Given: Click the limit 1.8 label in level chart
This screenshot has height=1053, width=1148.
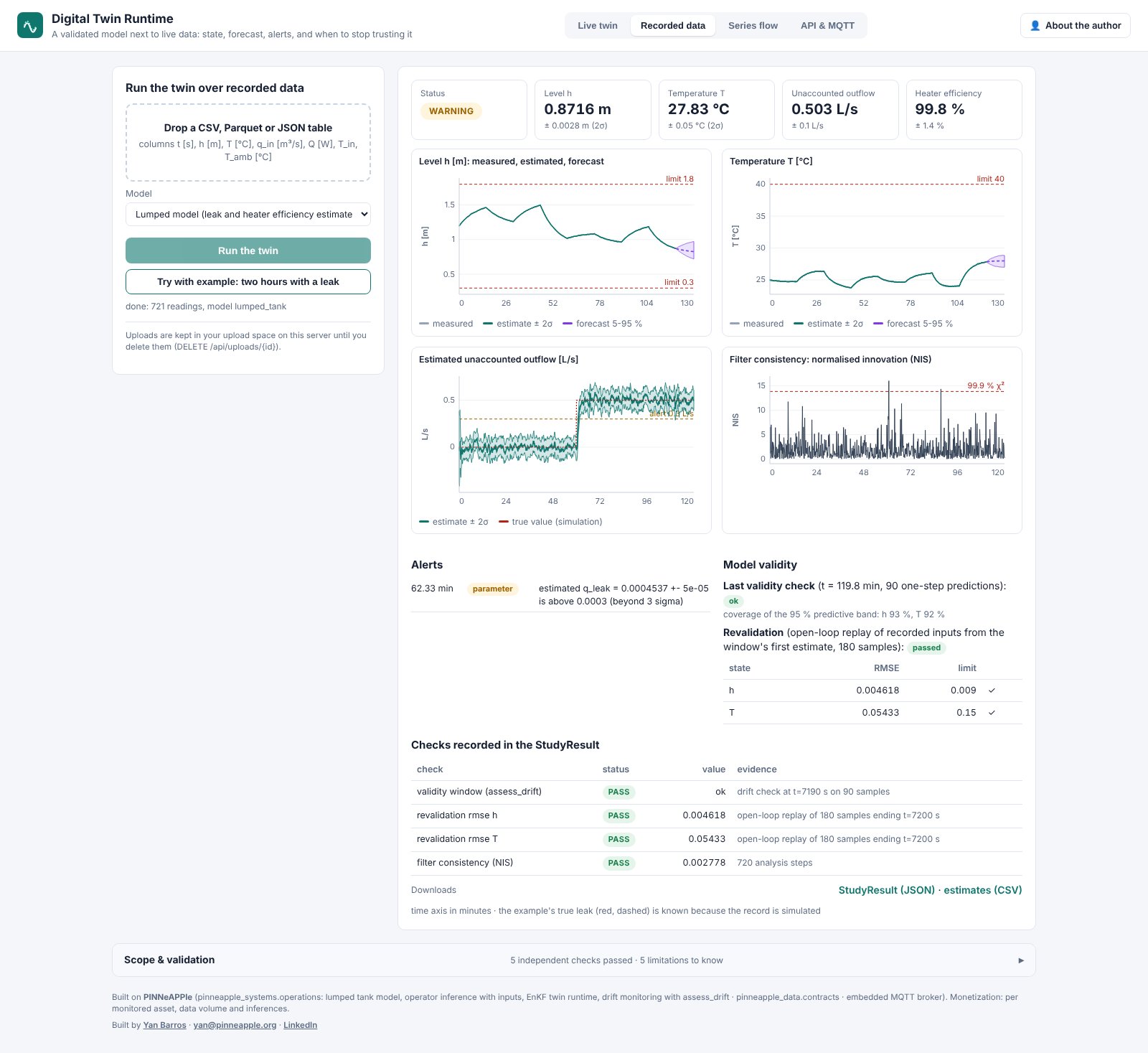Looking at the screenshot, I should pos(679,179).
